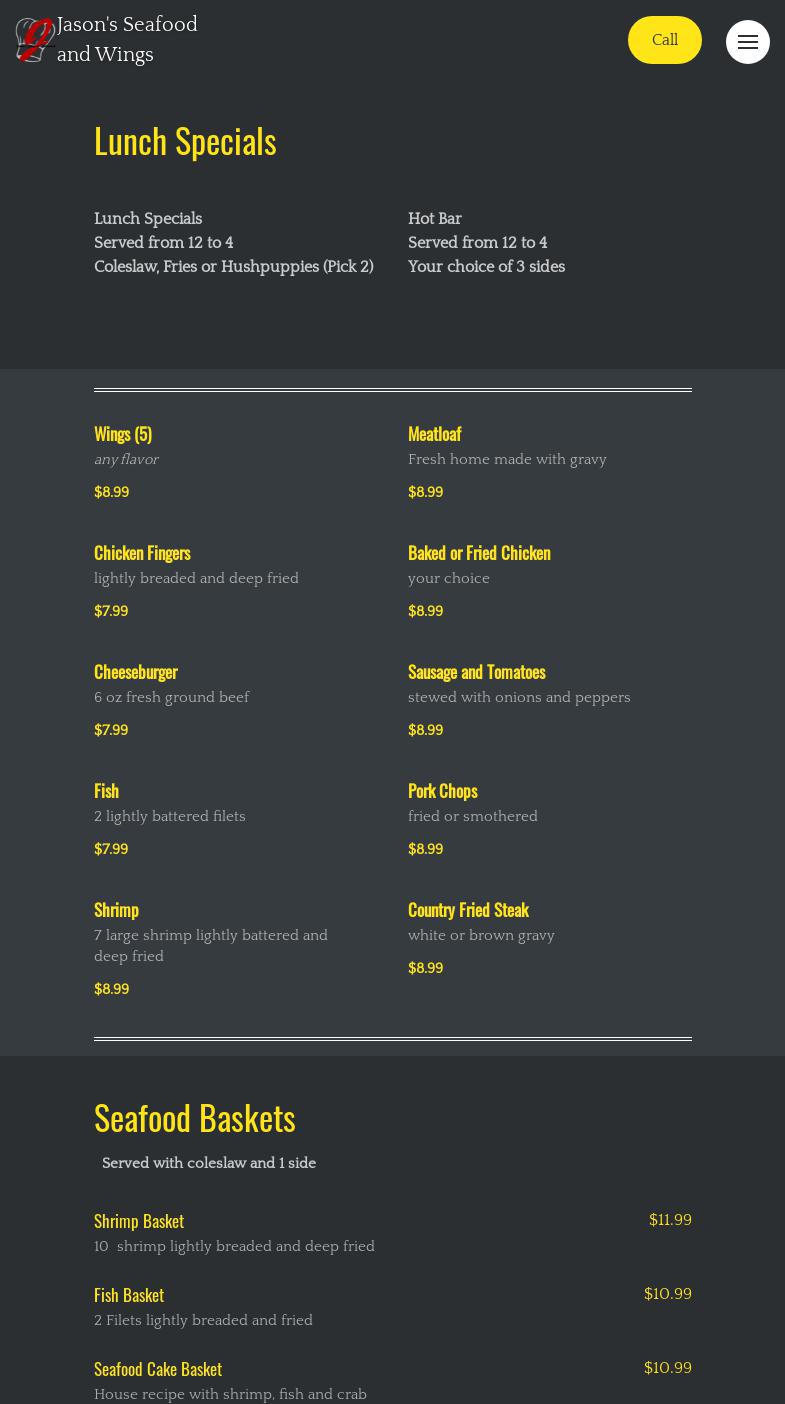Select the Chicken Fingers menu item
This screenshot has width=785, height=1404.
pyautogui.click(x=142, y=553)
